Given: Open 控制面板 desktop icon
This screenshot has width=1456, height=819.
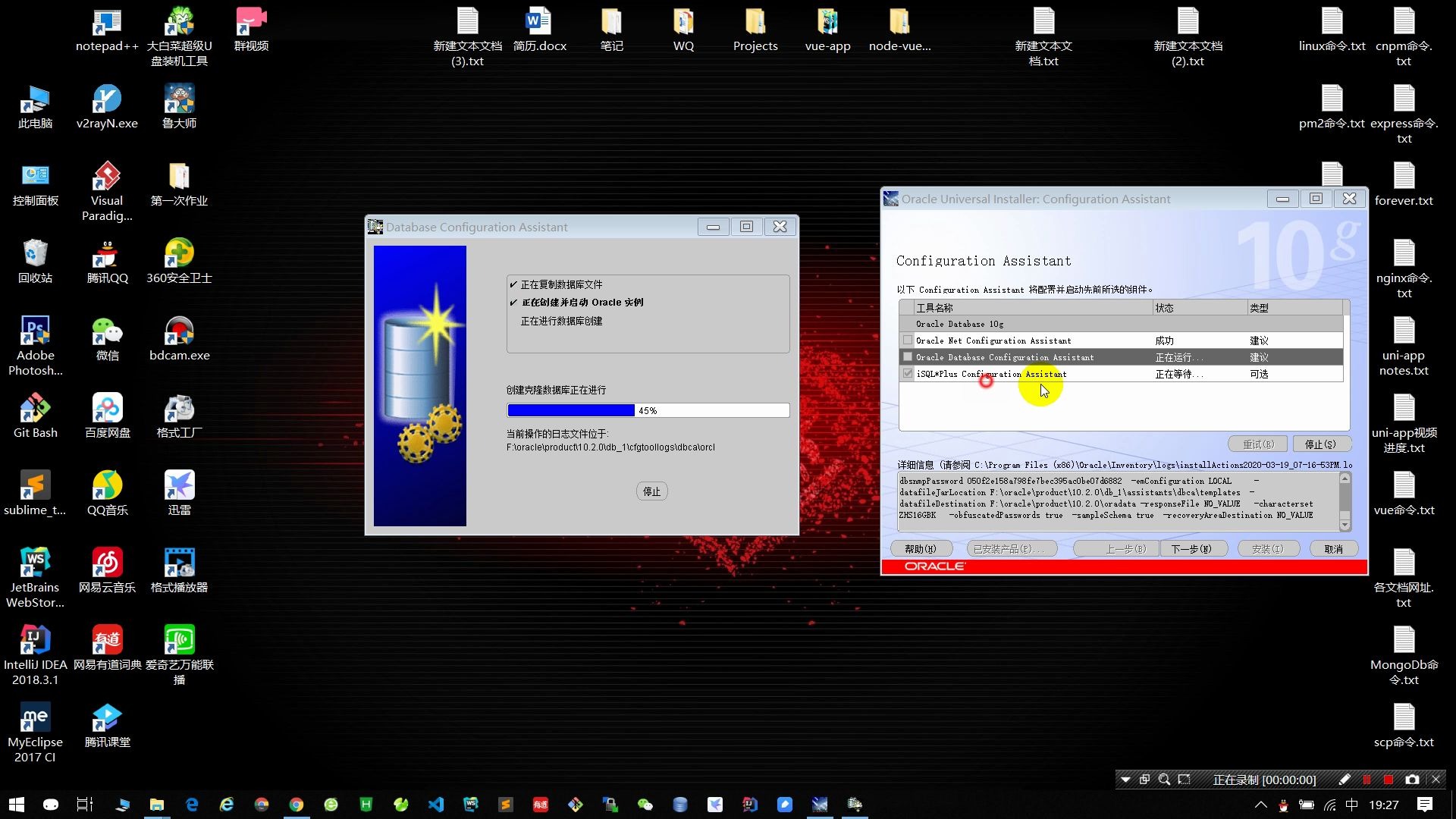Looking at the screenshot, I should [x=35, y=184].
